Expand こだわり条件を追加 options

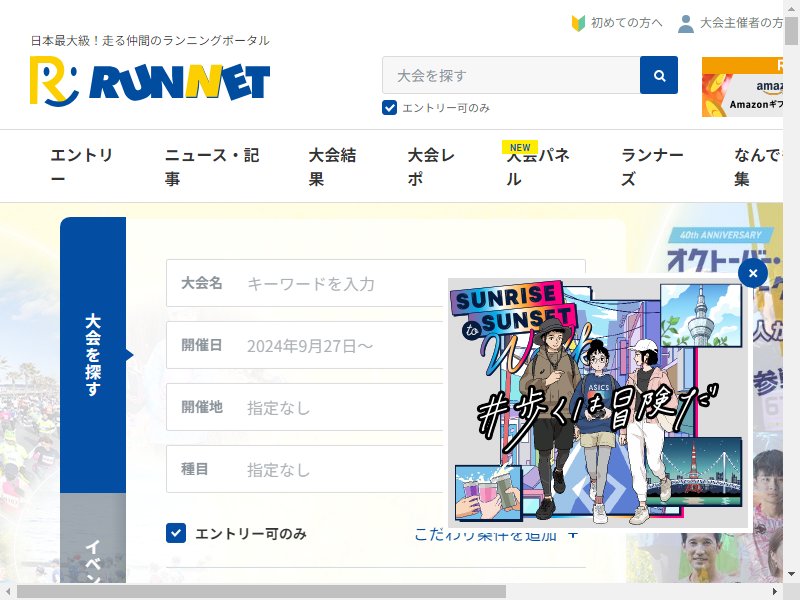[496, 534]
